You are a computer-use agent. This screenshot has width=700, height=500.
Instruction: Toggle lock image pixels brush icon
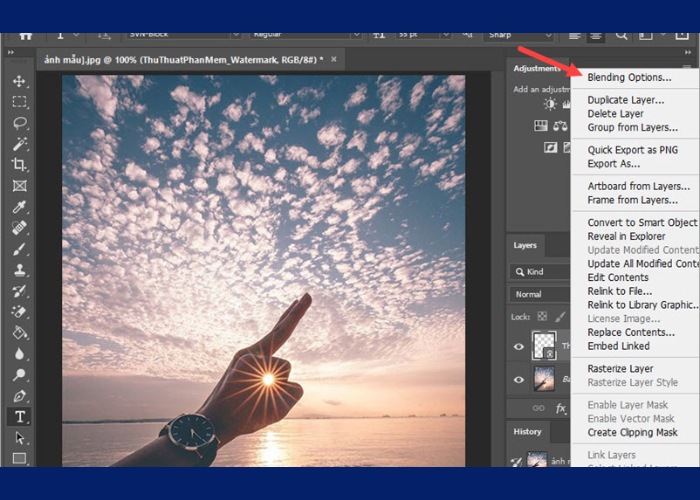click(560, 317)
